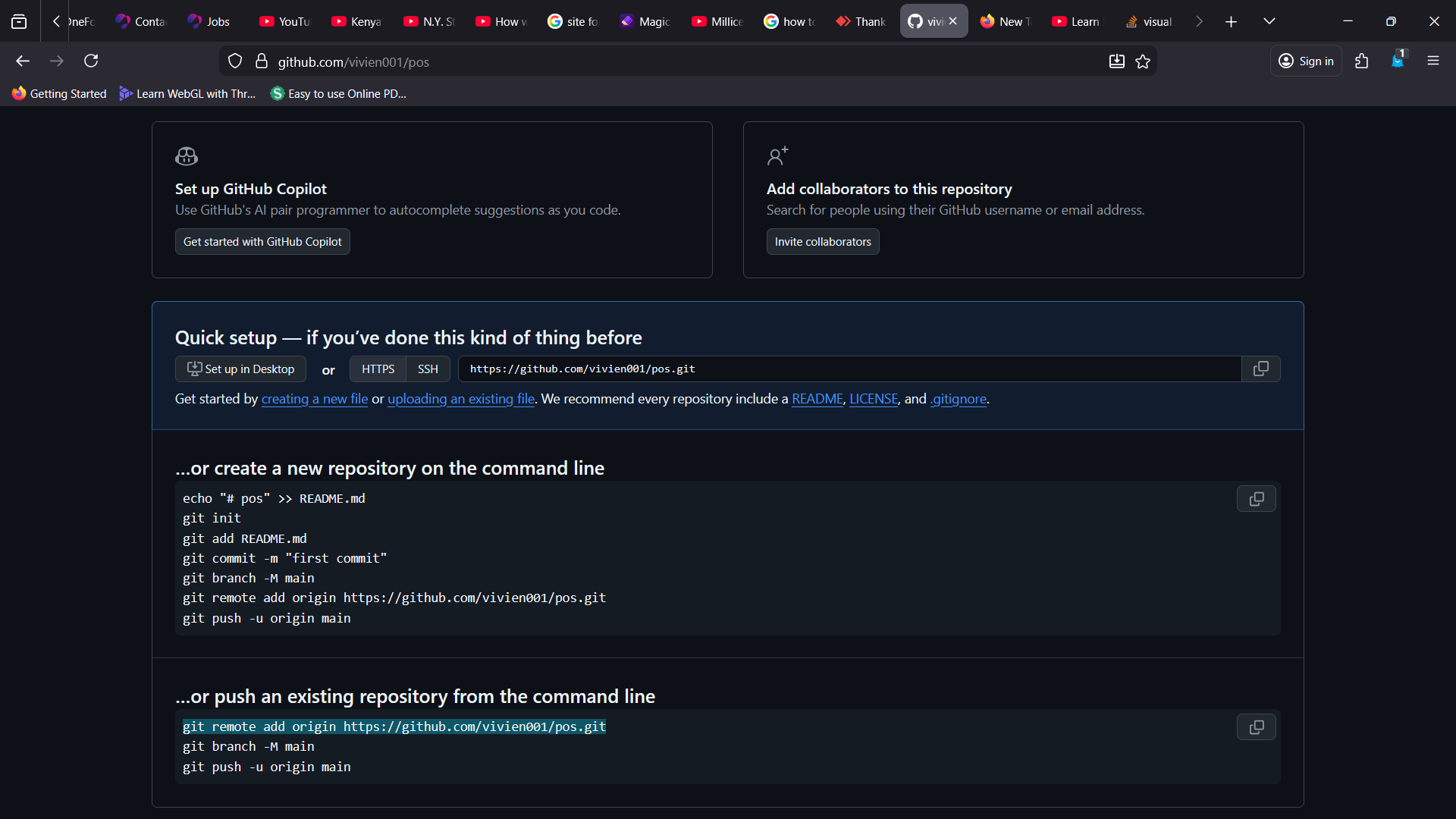Bookmark this page with the star icon
This screenshot has width=1456, height=819.
(1143, 61)
